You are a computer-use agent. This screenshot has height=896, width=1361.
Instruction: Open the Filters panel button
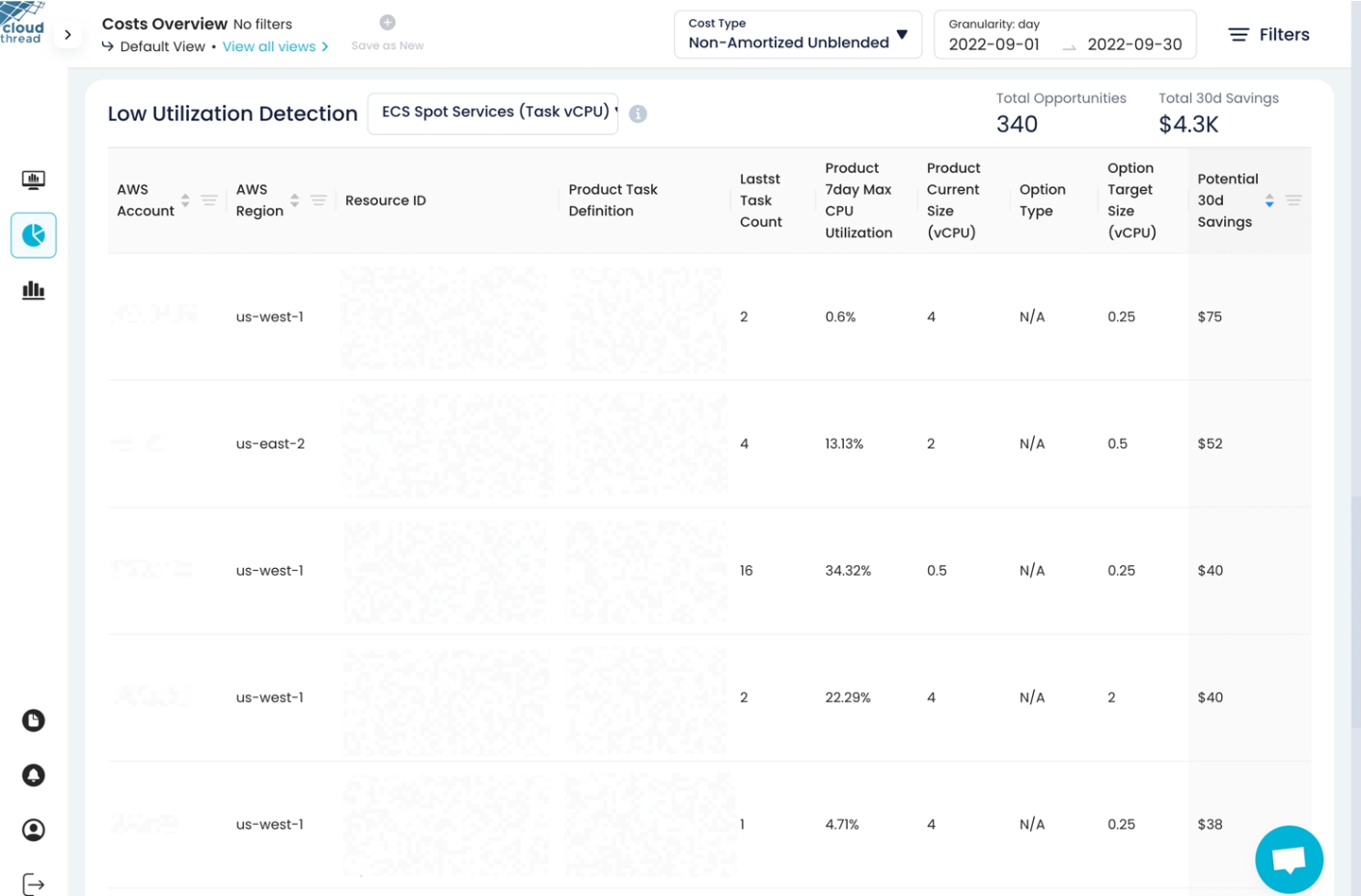(x=1268, y=35)
